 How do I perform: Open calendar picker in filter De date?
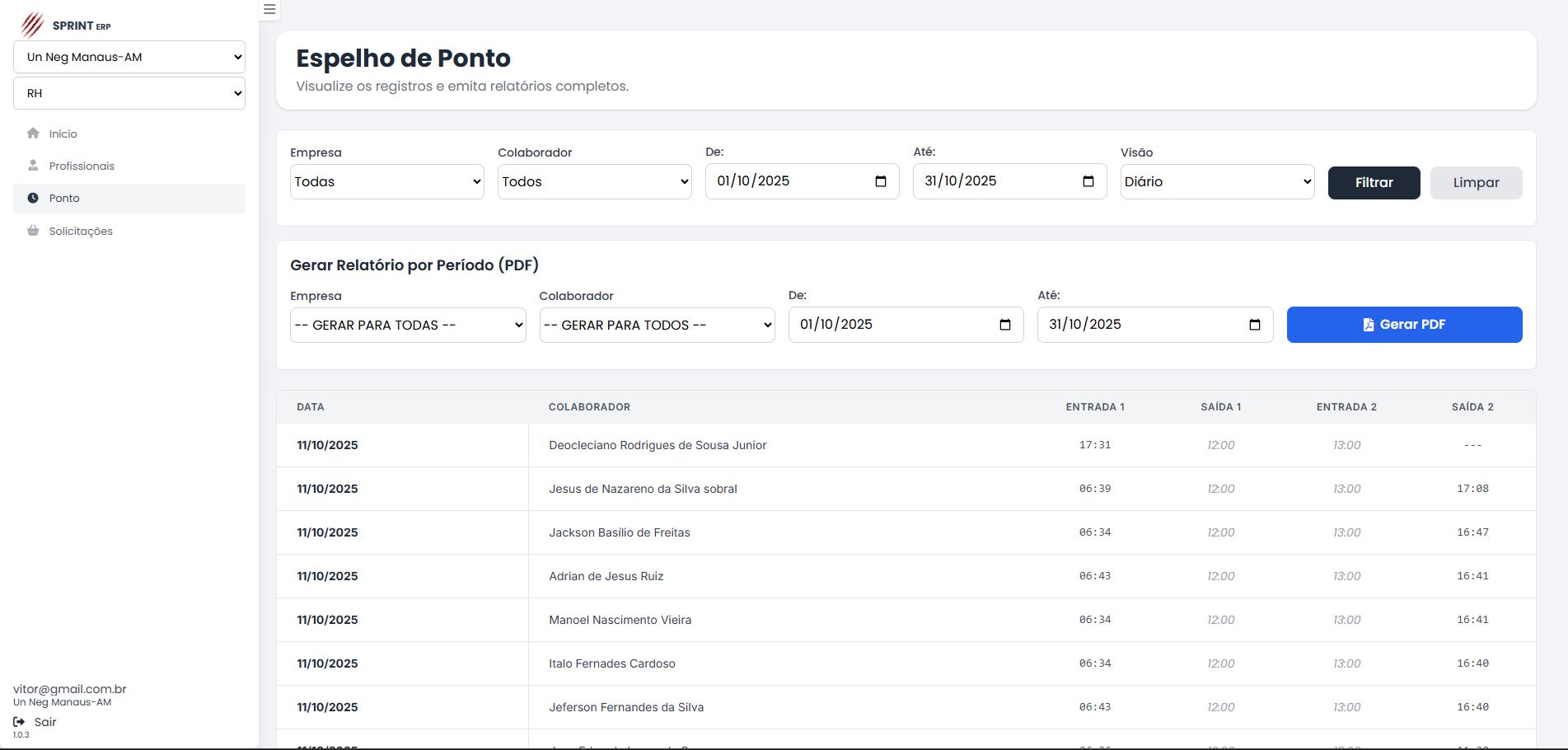(880, 181)
